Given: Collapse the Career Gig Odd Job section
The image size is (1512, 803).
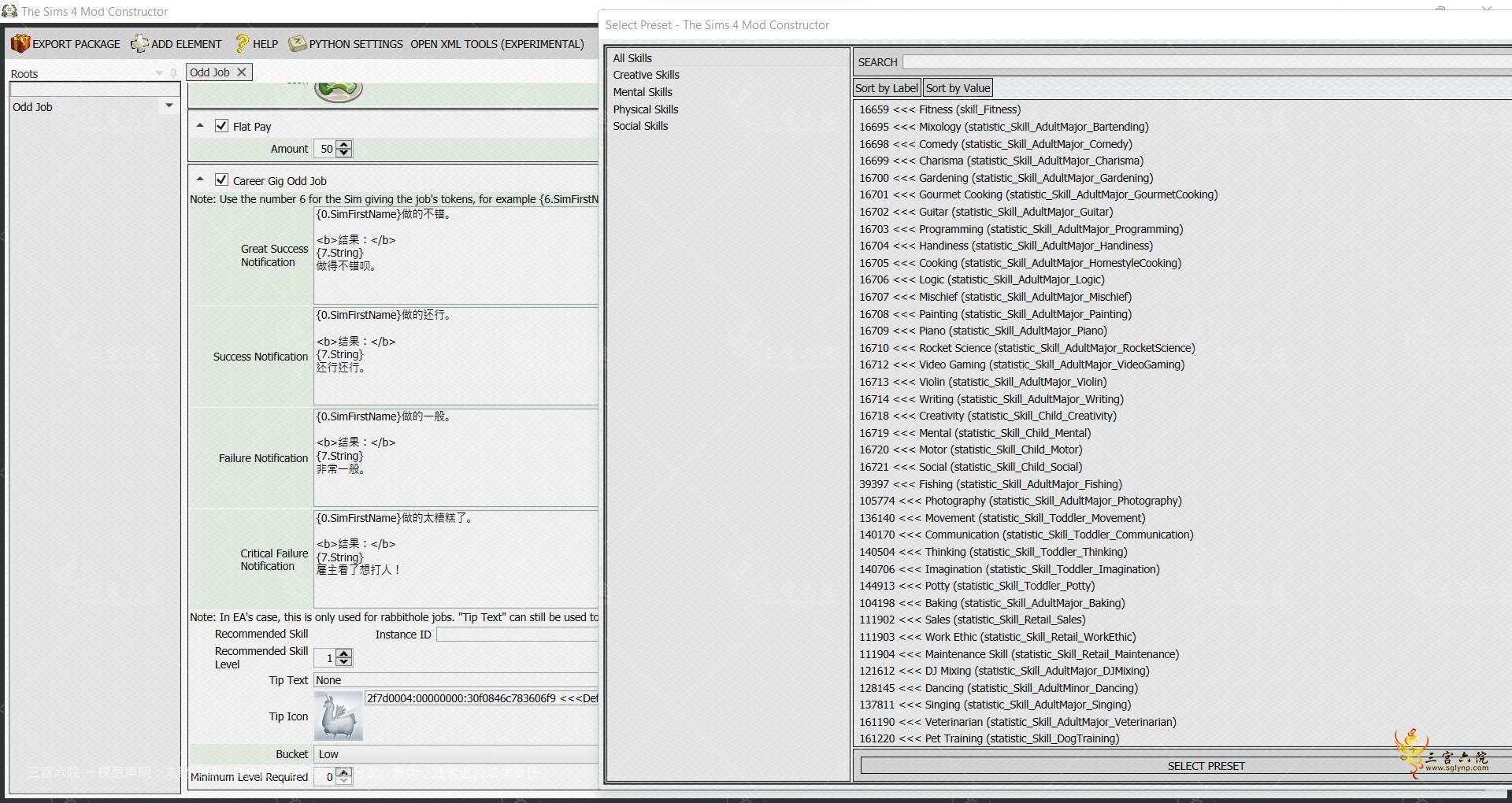Looking at the screenshot, I should [200, 179].
